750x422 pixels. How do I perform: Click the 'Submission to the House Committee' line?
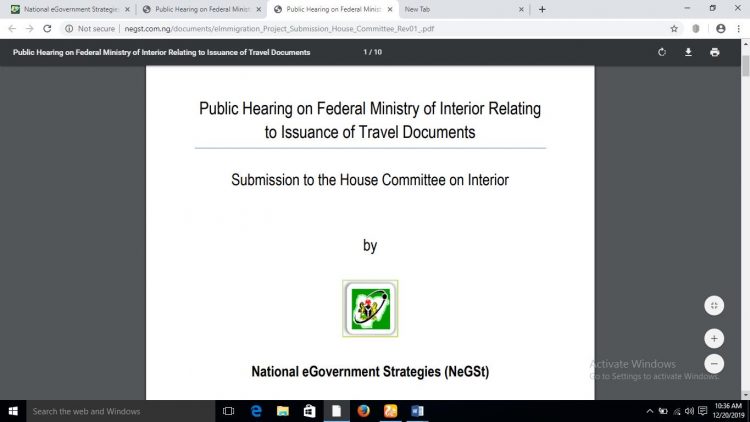[370, 180]
